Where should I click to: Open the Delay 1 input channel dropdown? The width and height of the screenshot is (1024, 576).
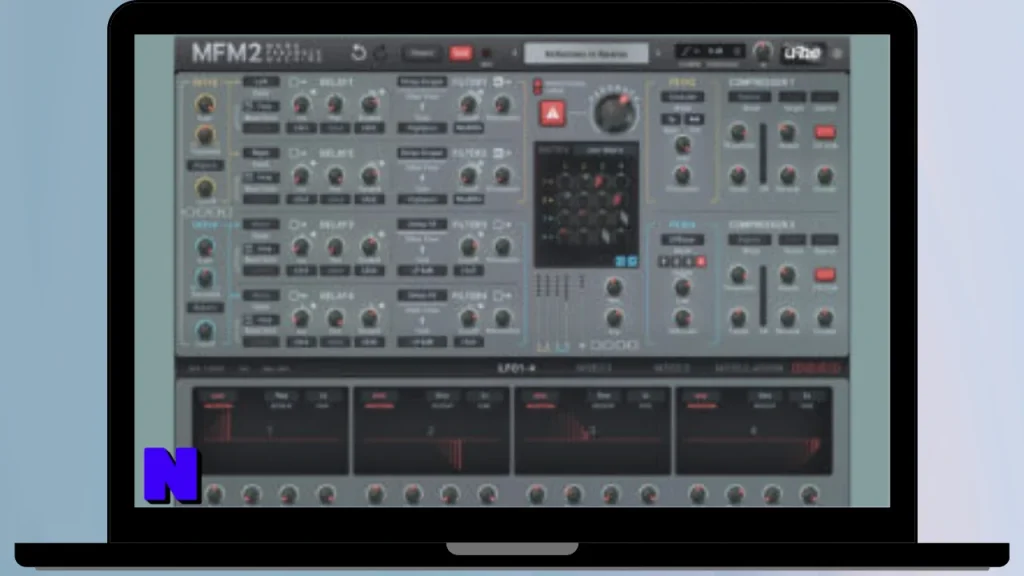tap(261, 82)
